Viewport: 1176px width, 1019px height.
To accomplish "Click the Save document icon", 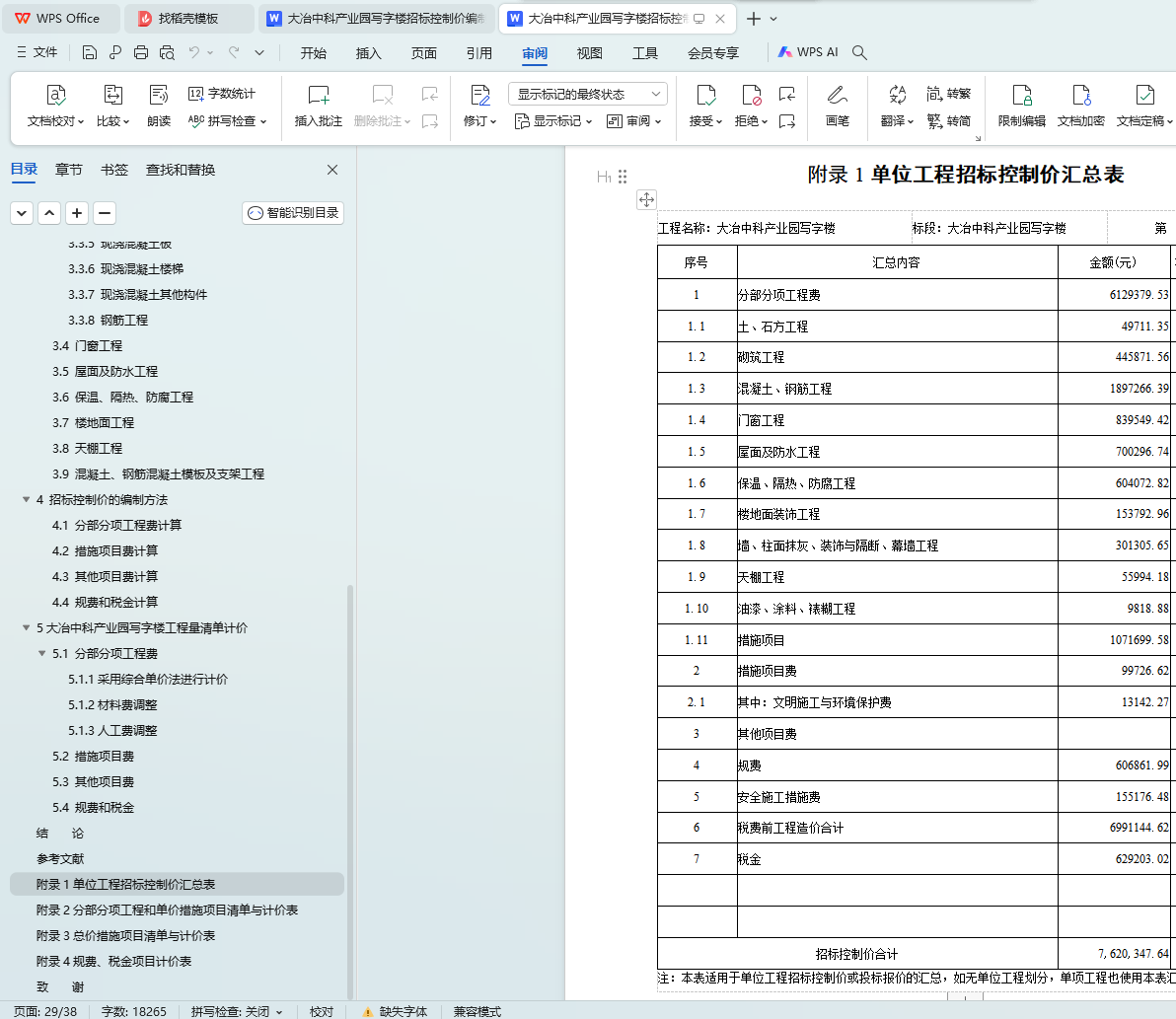I will tap(89, 52).
